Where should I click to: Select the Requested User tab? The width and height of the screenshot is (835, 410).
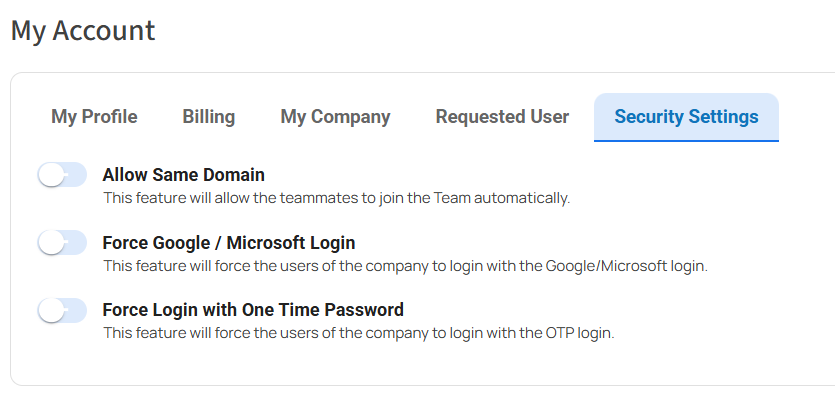point(502,117)
